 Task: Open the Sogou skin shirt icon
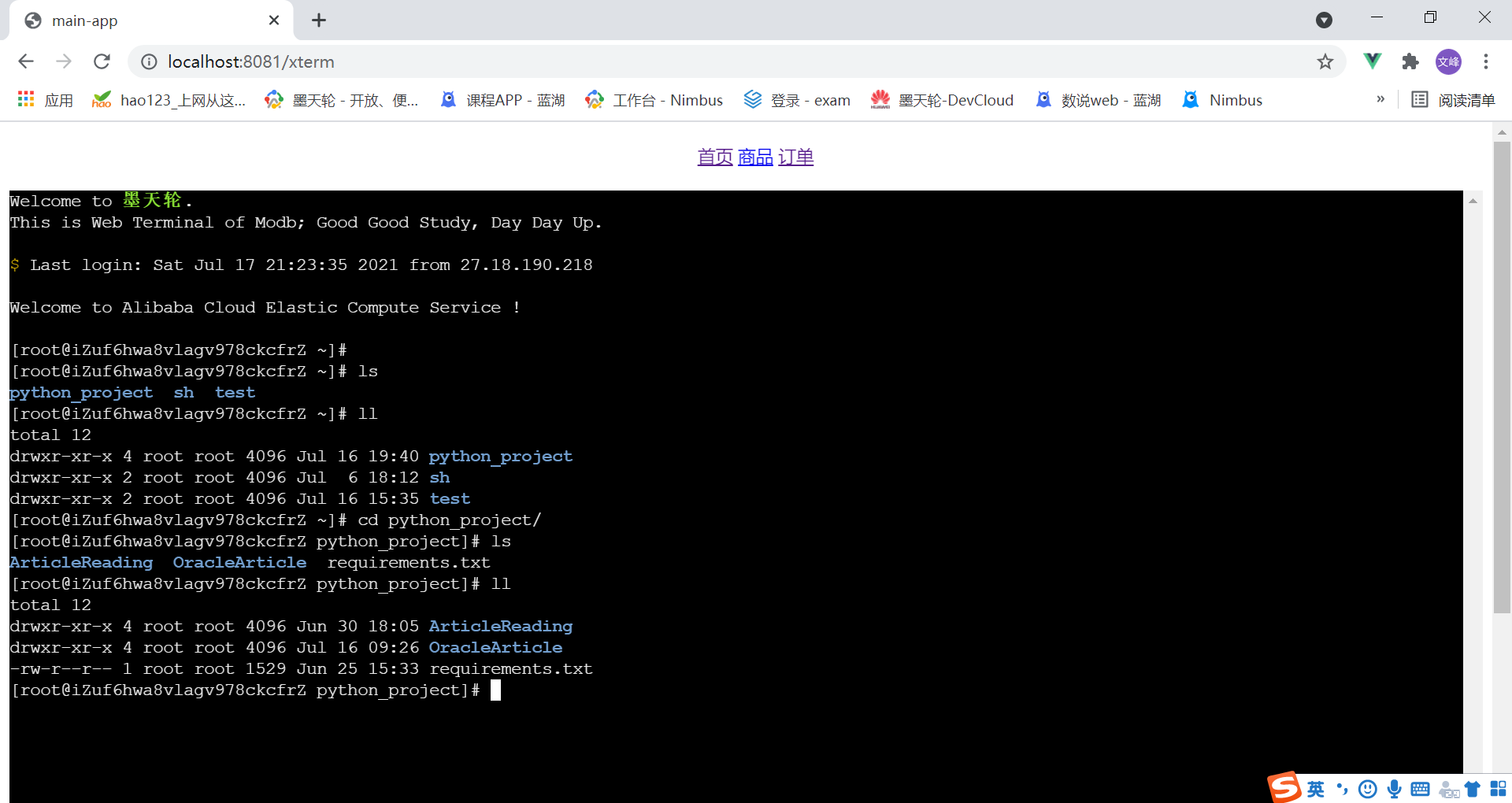[1473, 789]
